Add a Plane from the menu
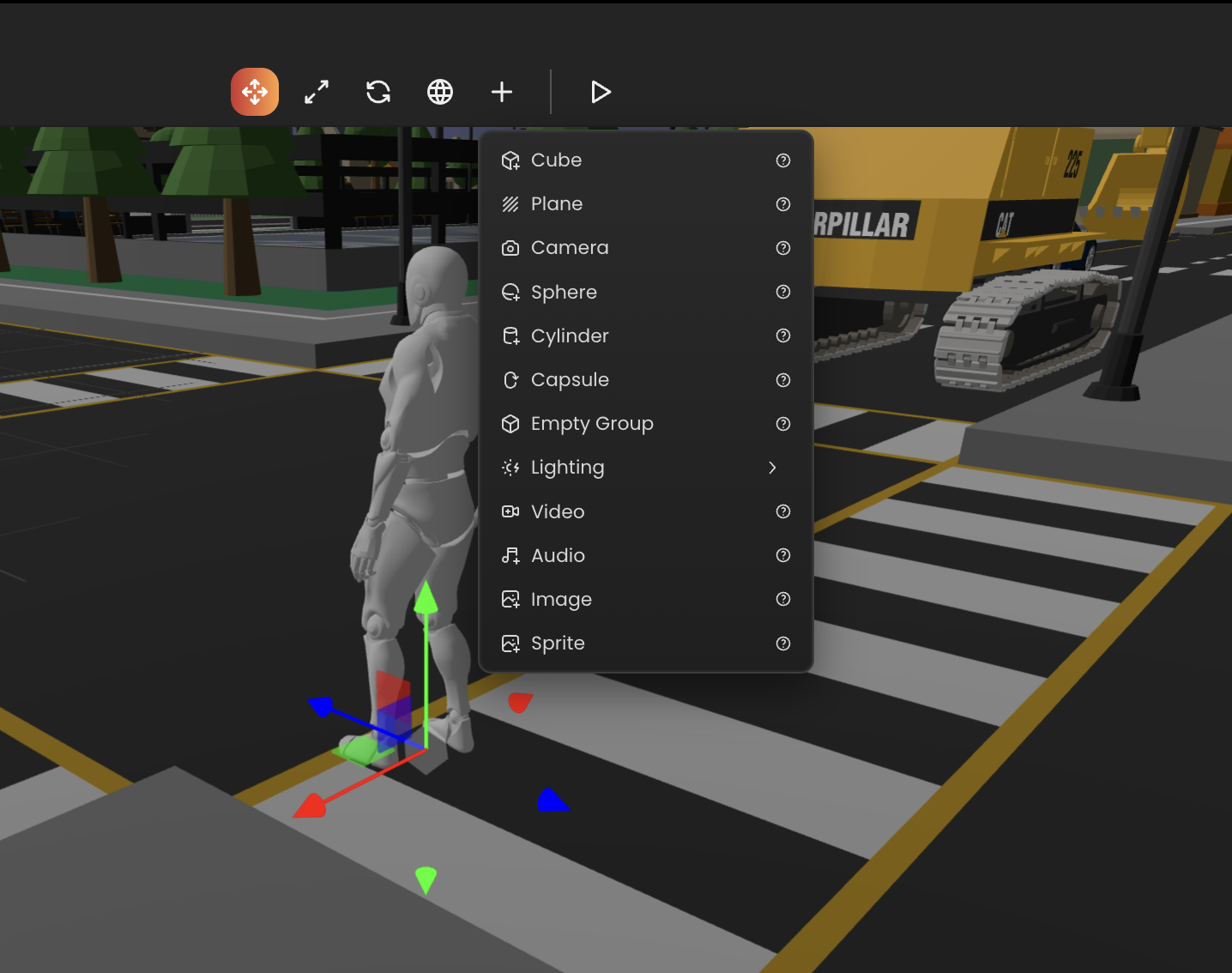Screen dimensions: 1232x973 [x=645, y=204]
